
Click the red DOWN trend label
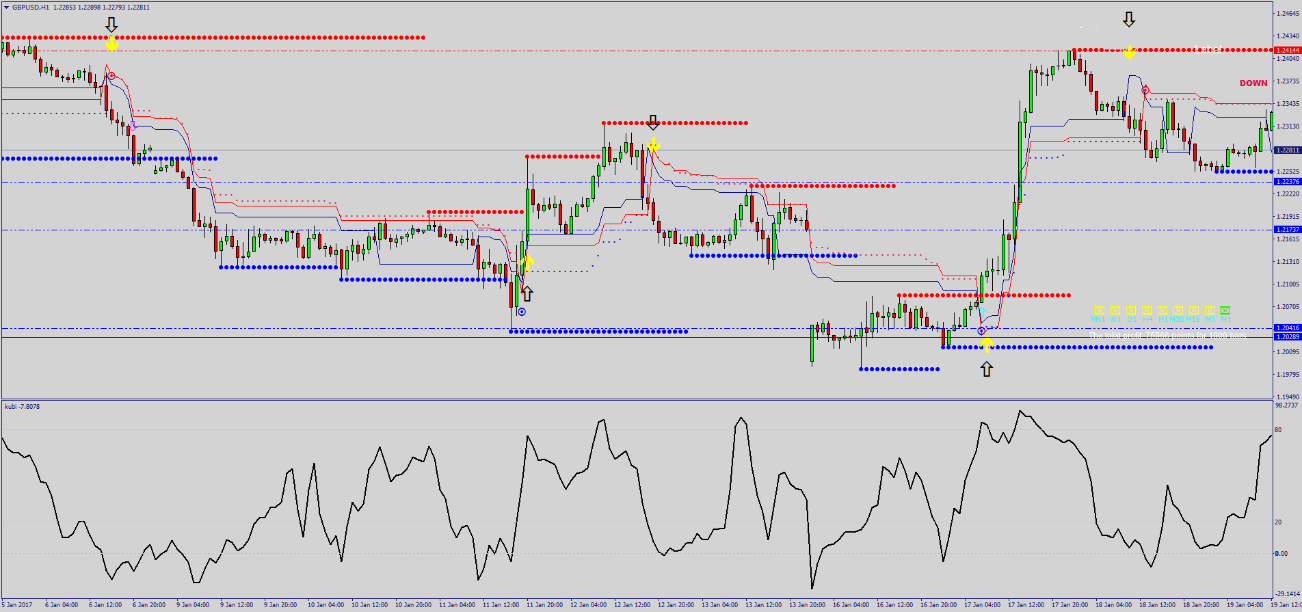click(1253, 84)
